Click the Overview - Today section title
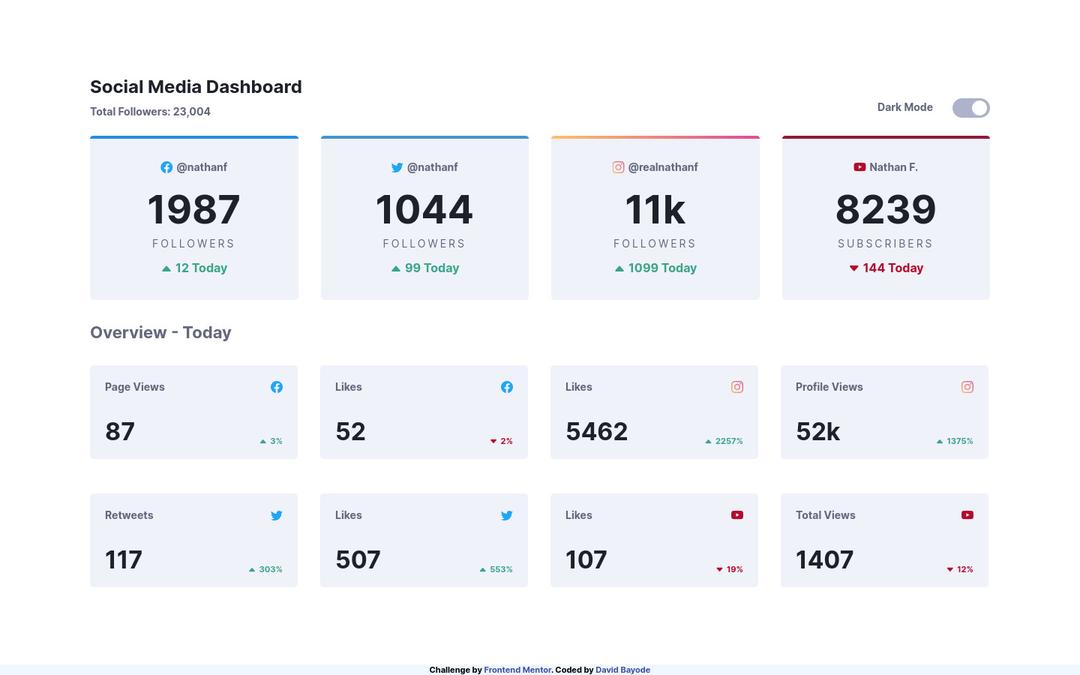Viewport: 1080px width, 675px height. coord(161,332)
